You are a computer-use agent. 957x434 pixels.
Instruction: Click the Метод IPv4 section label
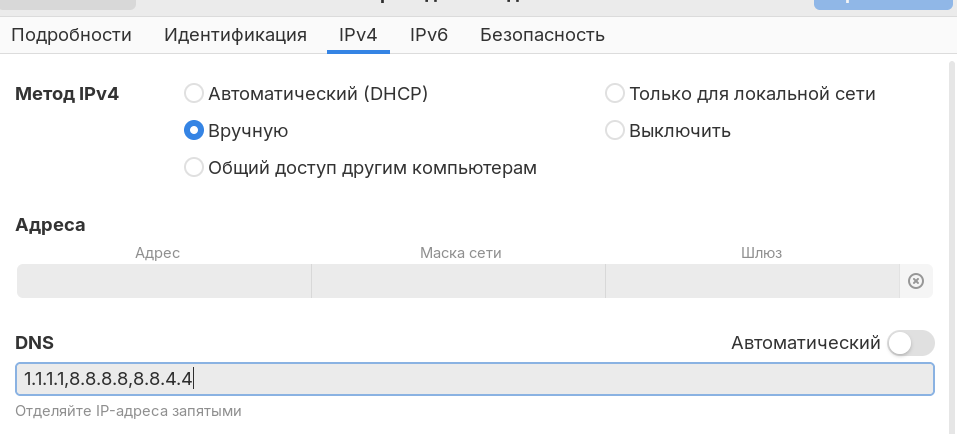pyautogui.click(x=67, y=94)
